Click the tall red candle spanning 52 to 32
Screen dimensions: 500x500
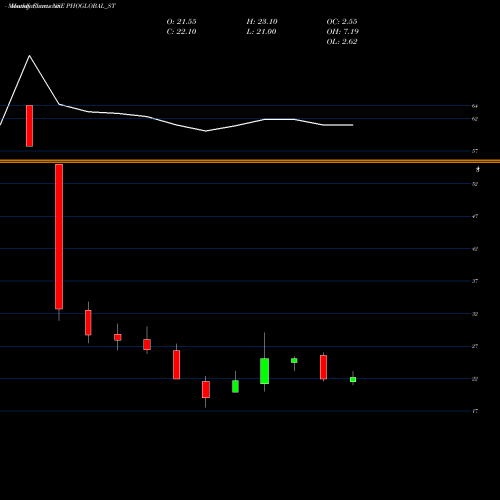pos(59,237)
